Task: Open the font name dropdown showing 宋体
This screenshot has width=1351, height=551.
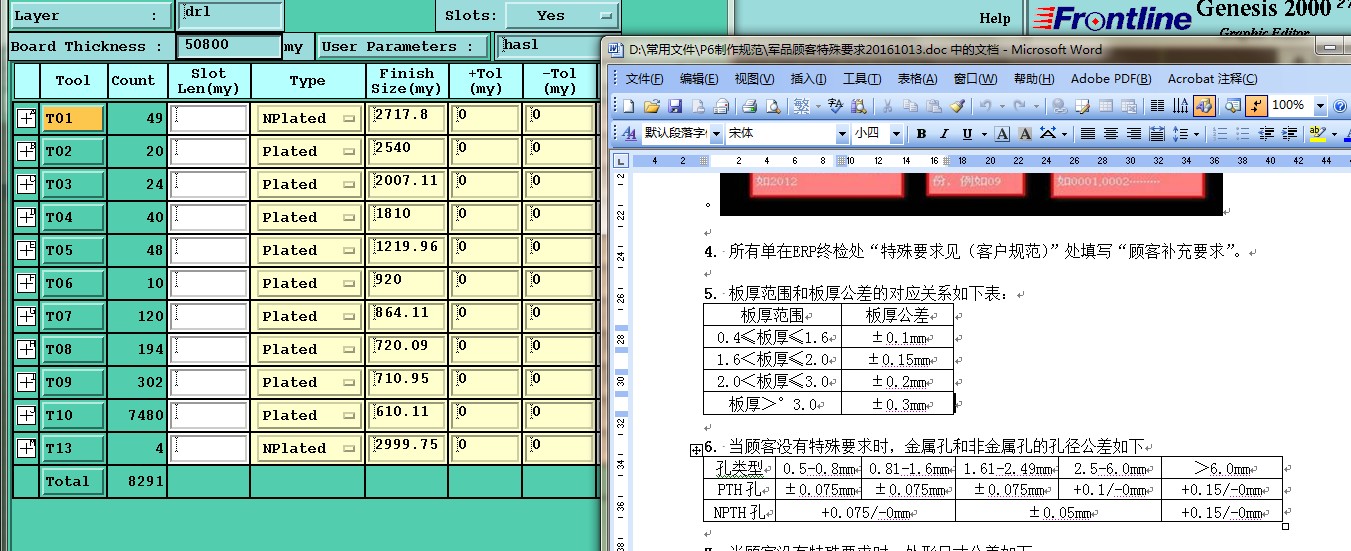Action: click(x=842, y=133)
